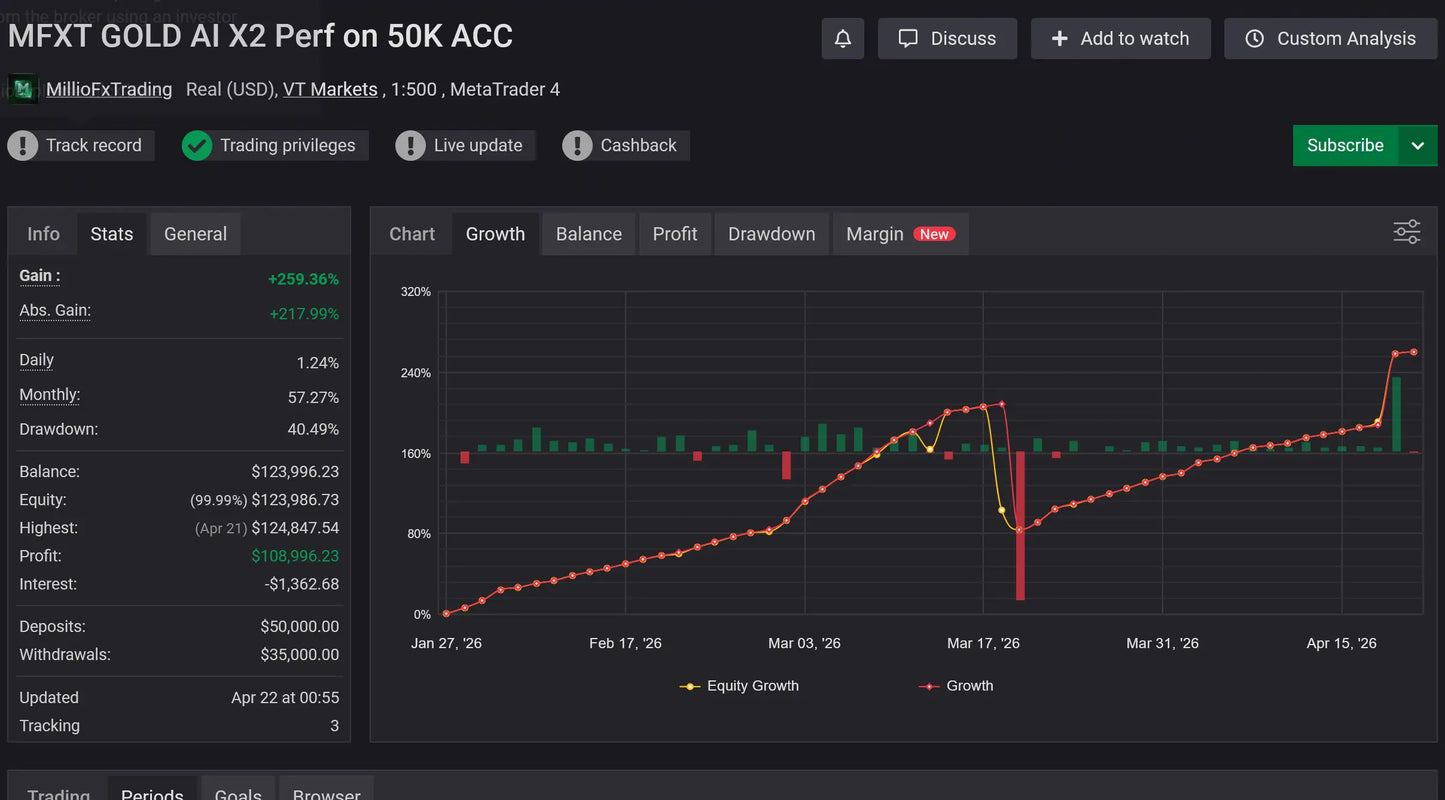This screenshot has height=800, width=1445.
Task: Click the New badge on Margin tab
Action: (934, 234)
